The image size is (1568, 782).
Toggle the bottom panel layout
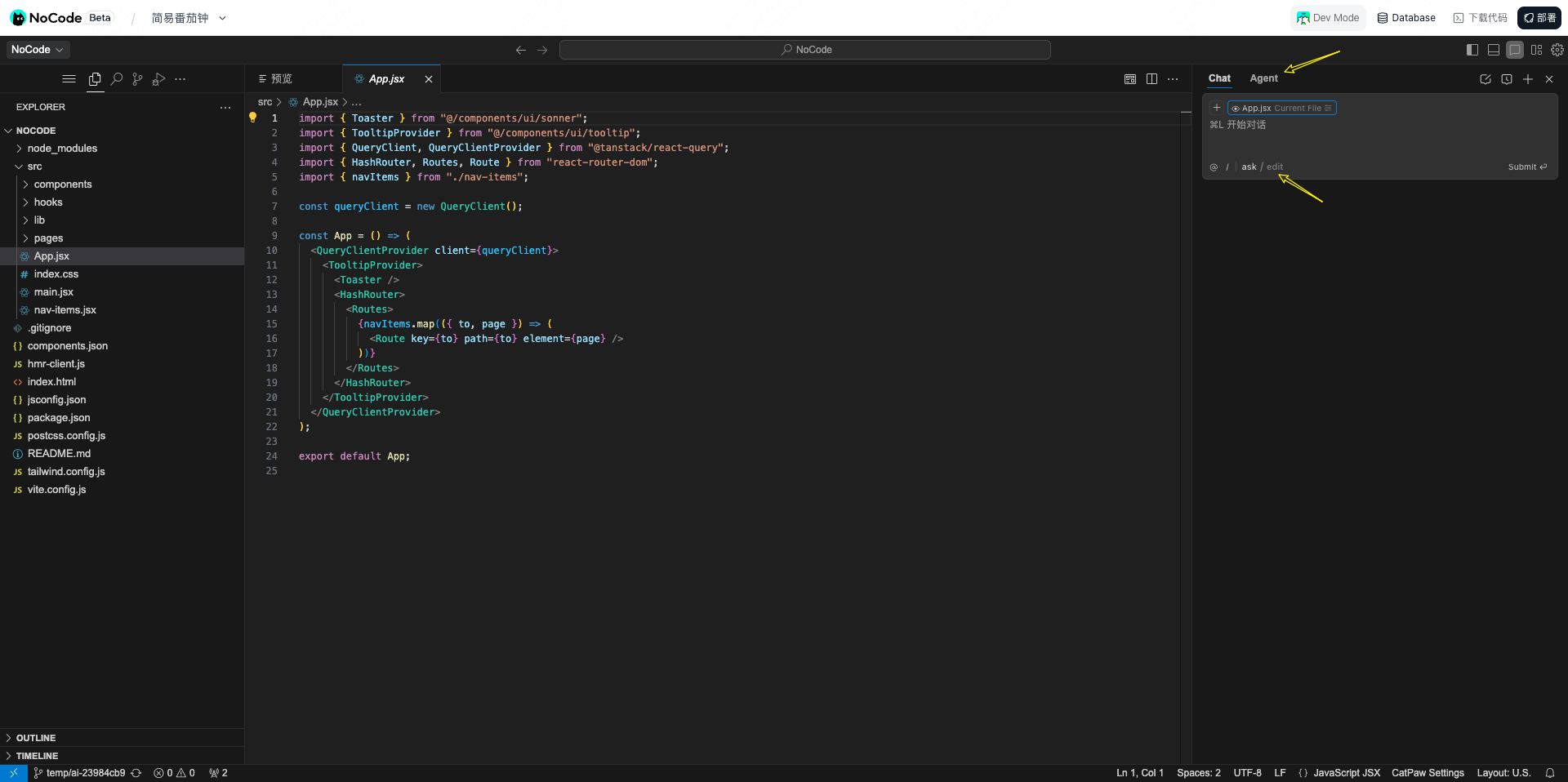(x=1494, y=50)
